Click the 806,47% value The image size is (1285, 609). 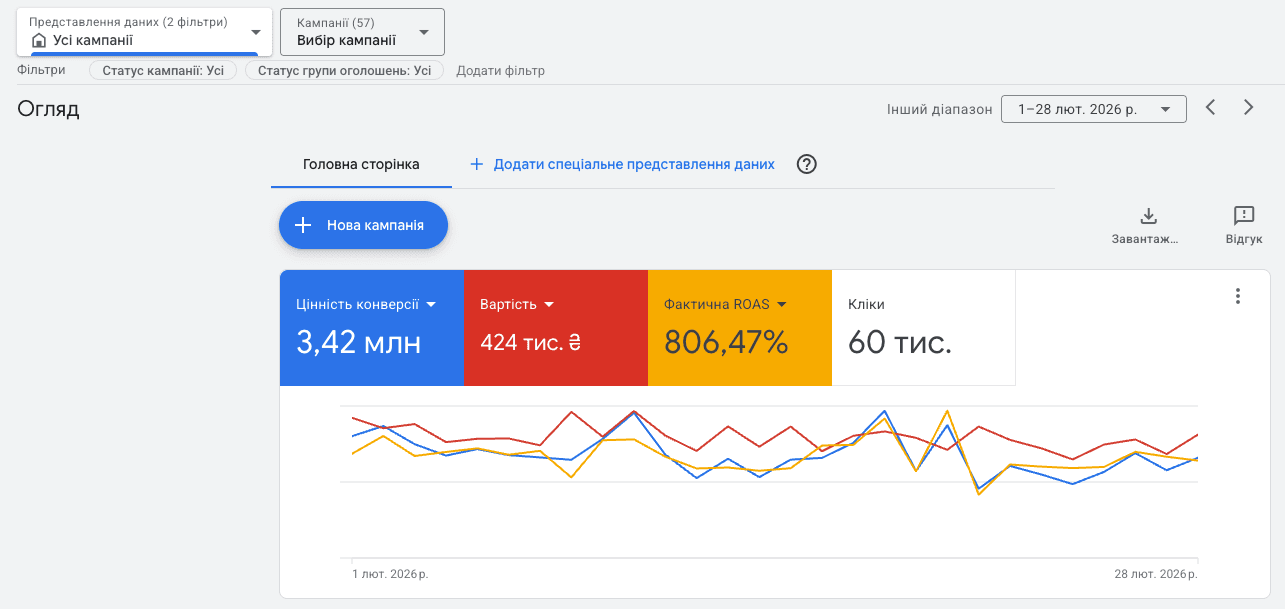coord(727,343)
